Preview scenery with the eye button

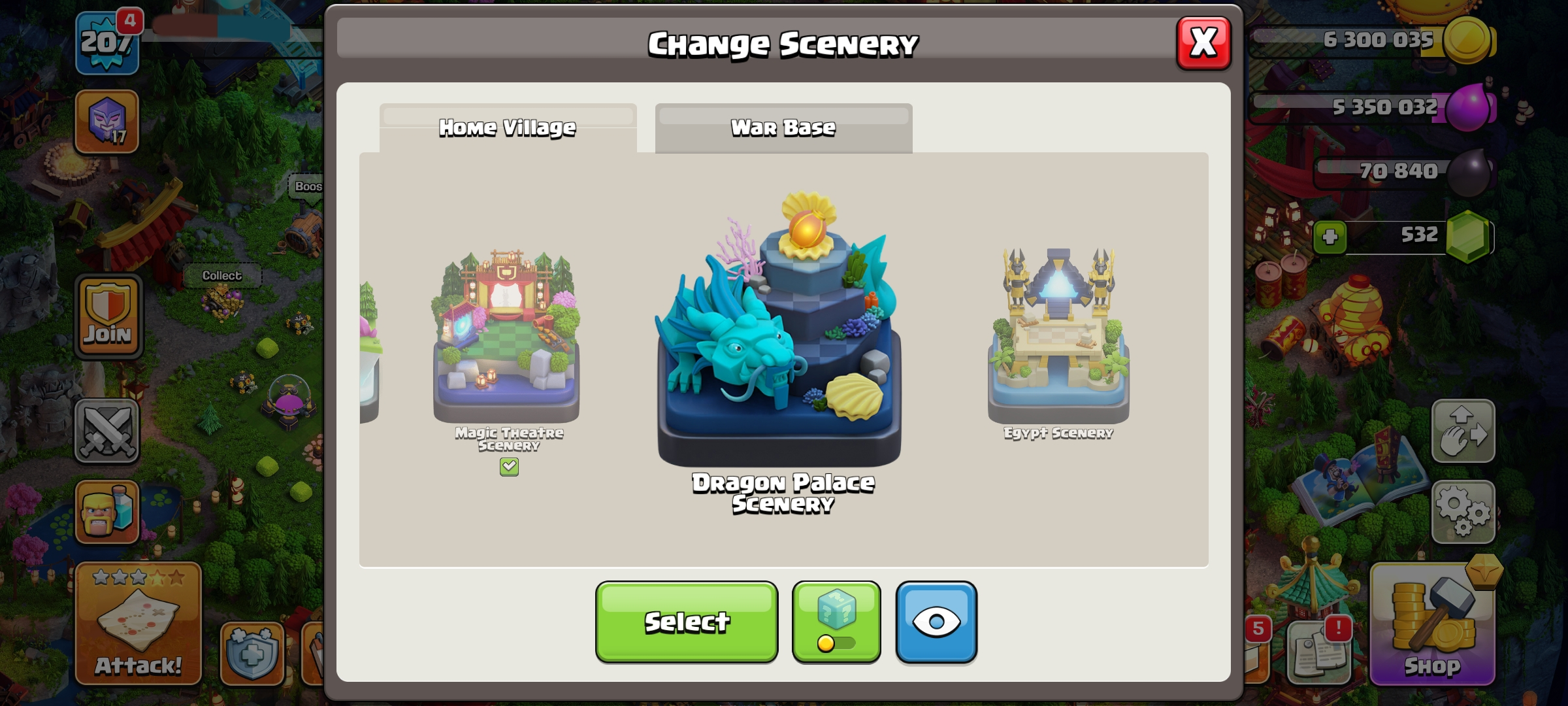tap(936, 622)
